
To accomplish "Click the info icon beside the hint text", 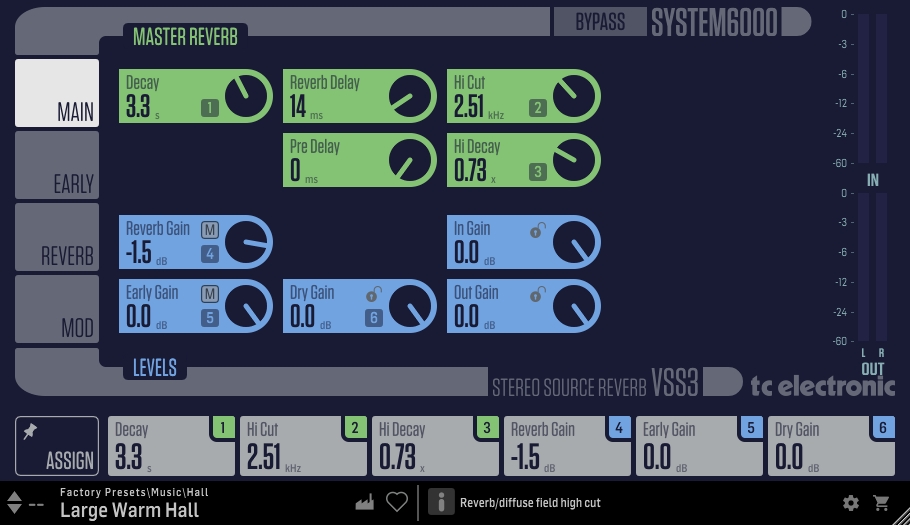I will pos(441,502).
